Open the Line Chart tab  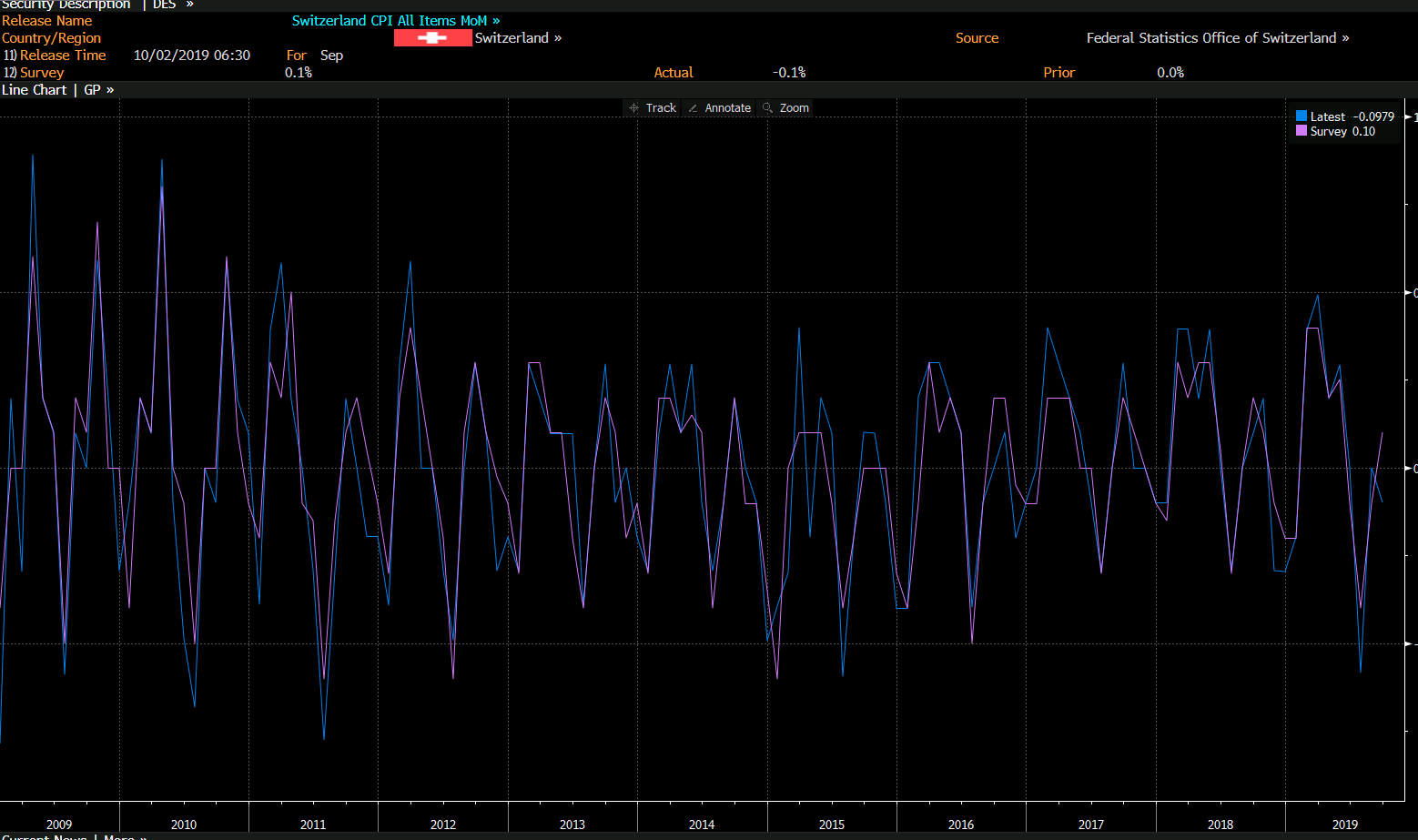[x=35, y=89]
